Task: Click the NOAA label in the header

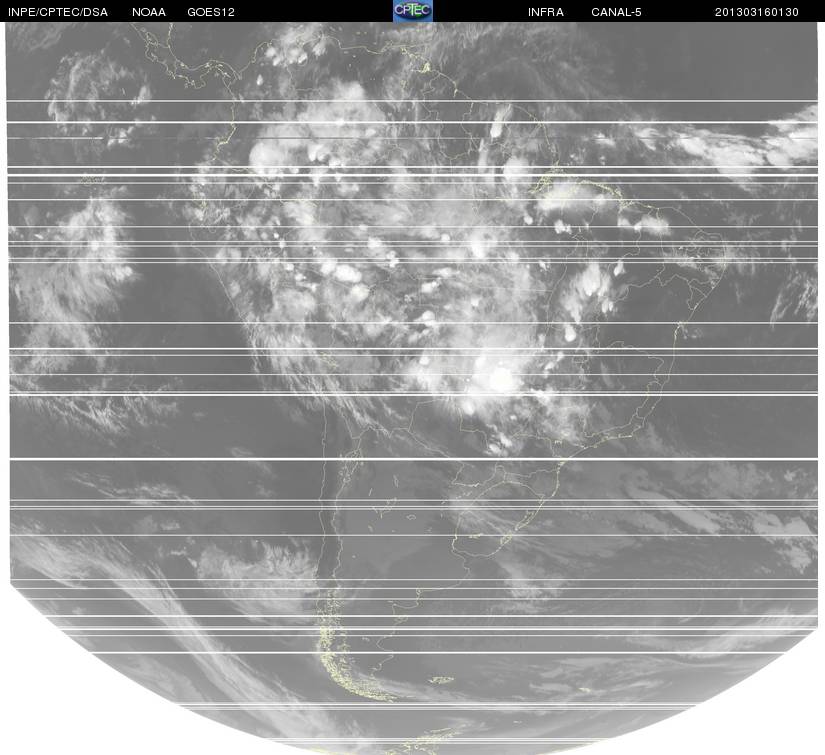Action: coord(149,12)
